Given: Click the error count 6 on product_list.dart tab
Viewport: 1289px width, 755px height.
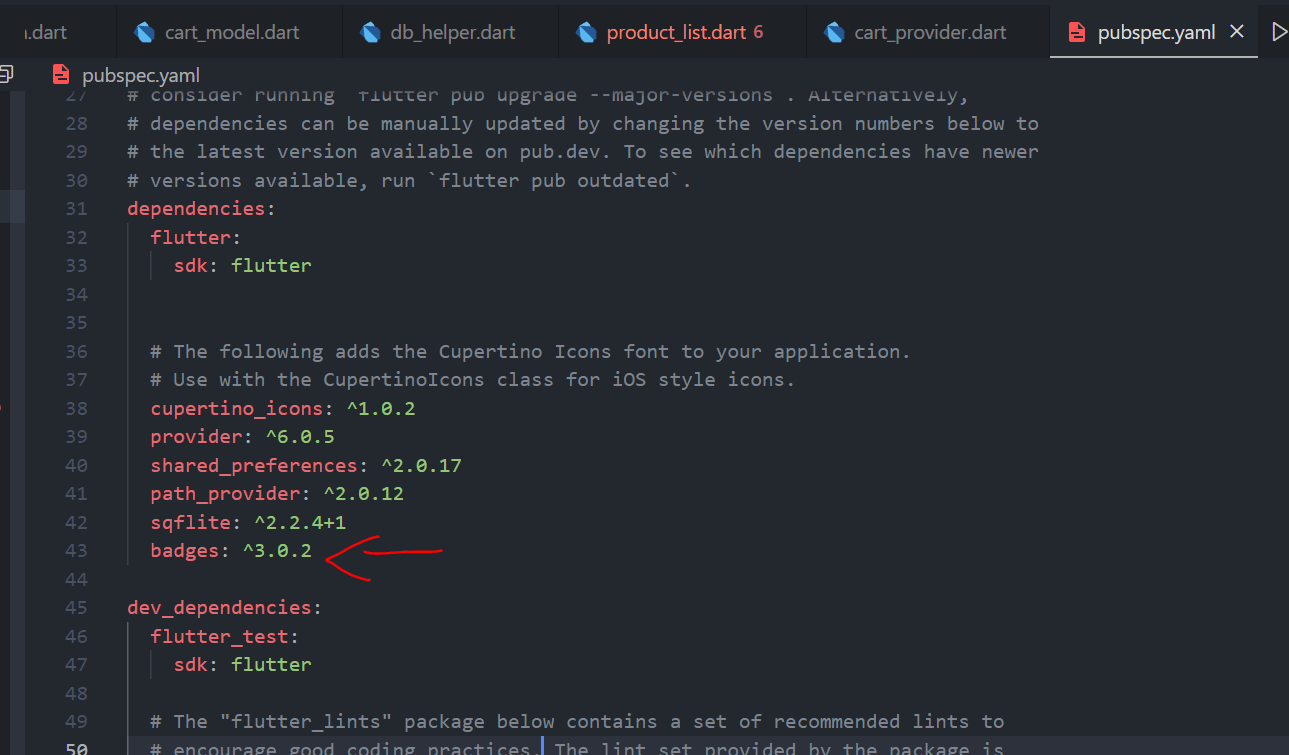Looking at the screenshot, I should pyautogui.click(x=758, y=32).
